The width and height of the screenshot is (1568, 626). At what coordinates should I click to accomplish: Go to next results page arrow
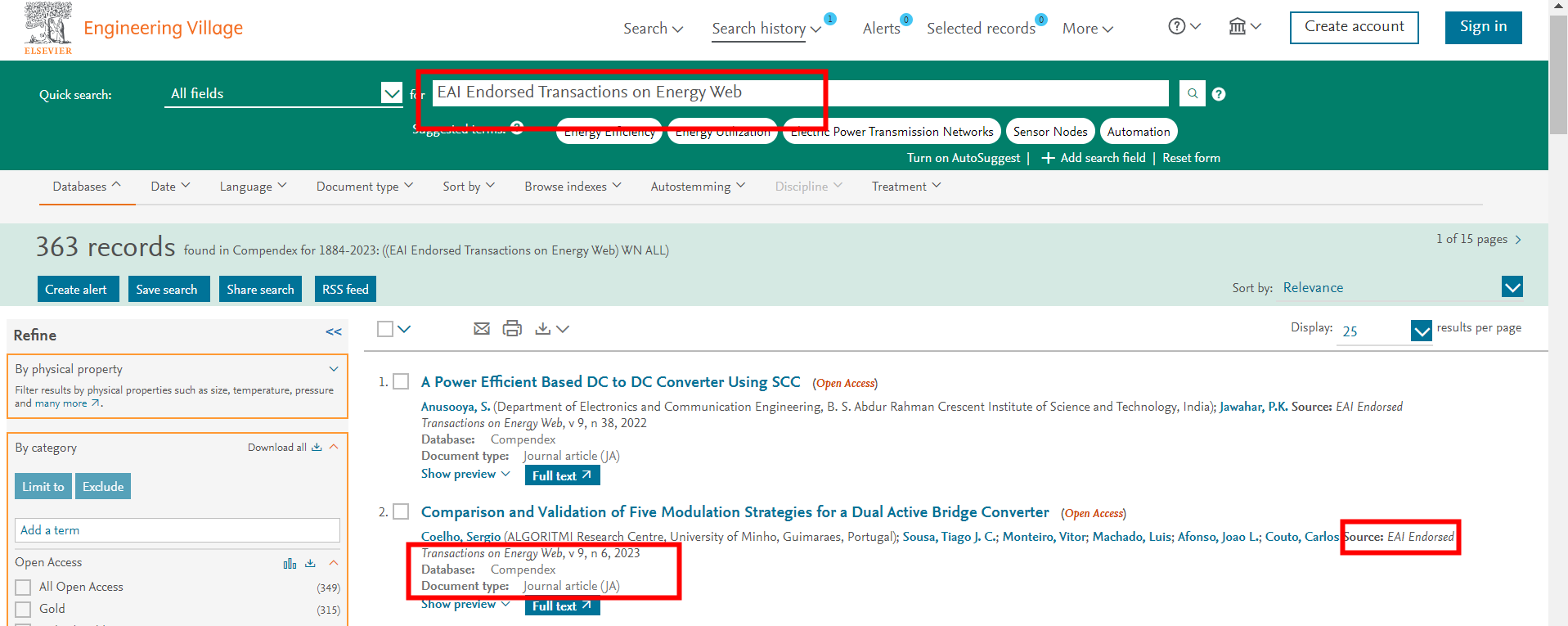click(x=1518, y=240)
